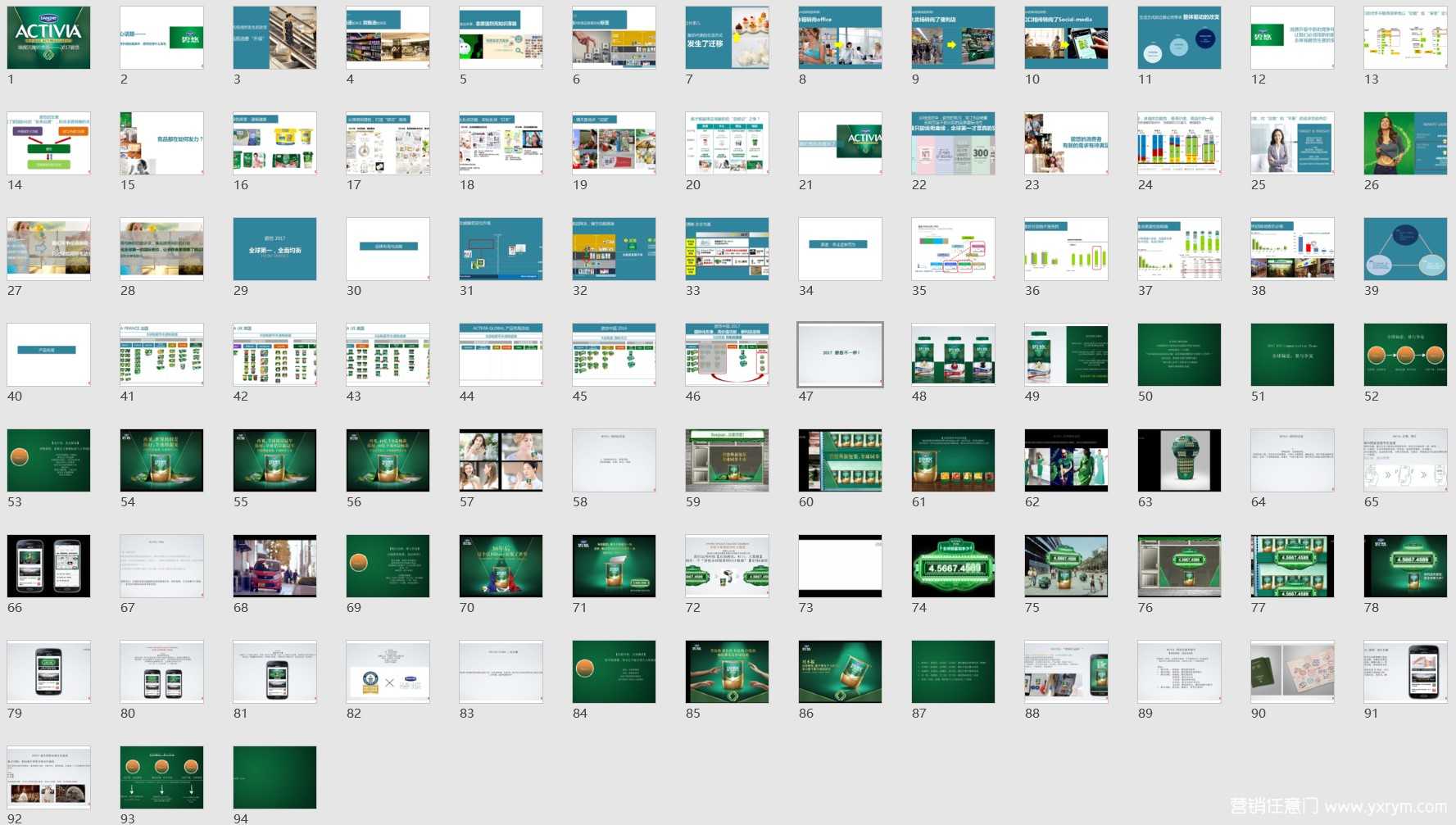Select slide 7 with dessert photo

point(728,38)
